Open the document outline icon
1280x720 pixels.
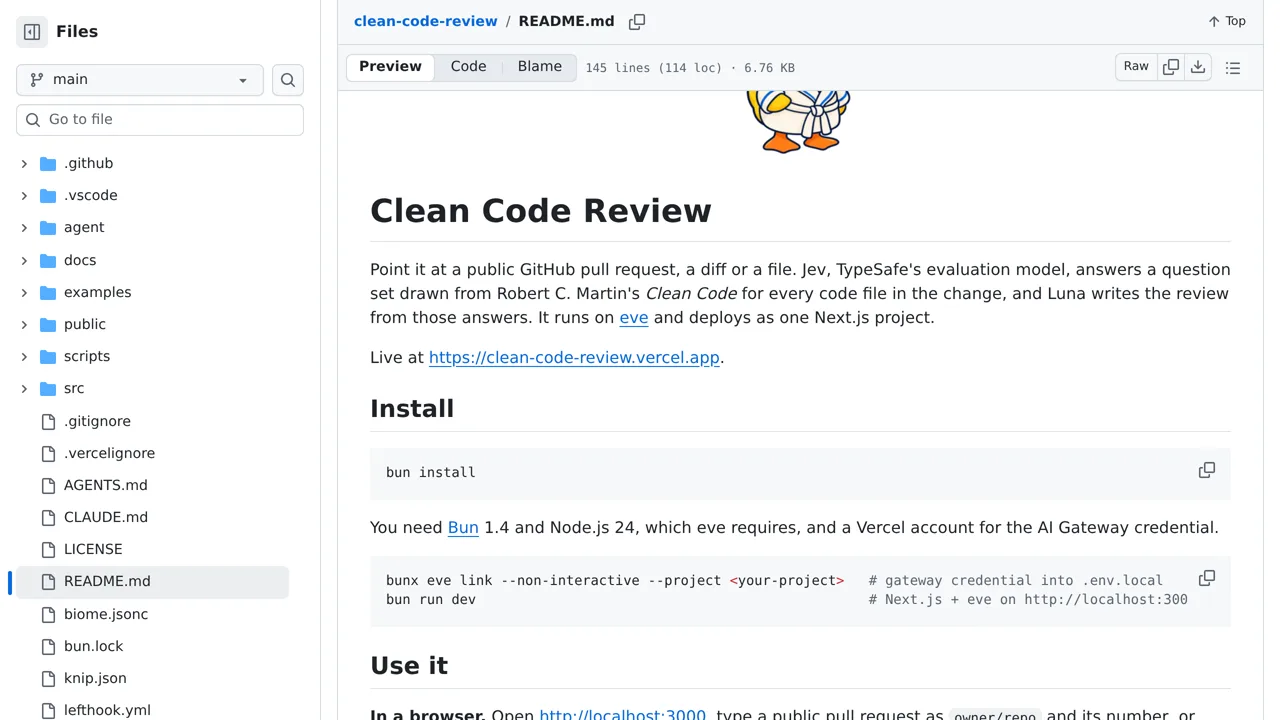pos(1233,67)
